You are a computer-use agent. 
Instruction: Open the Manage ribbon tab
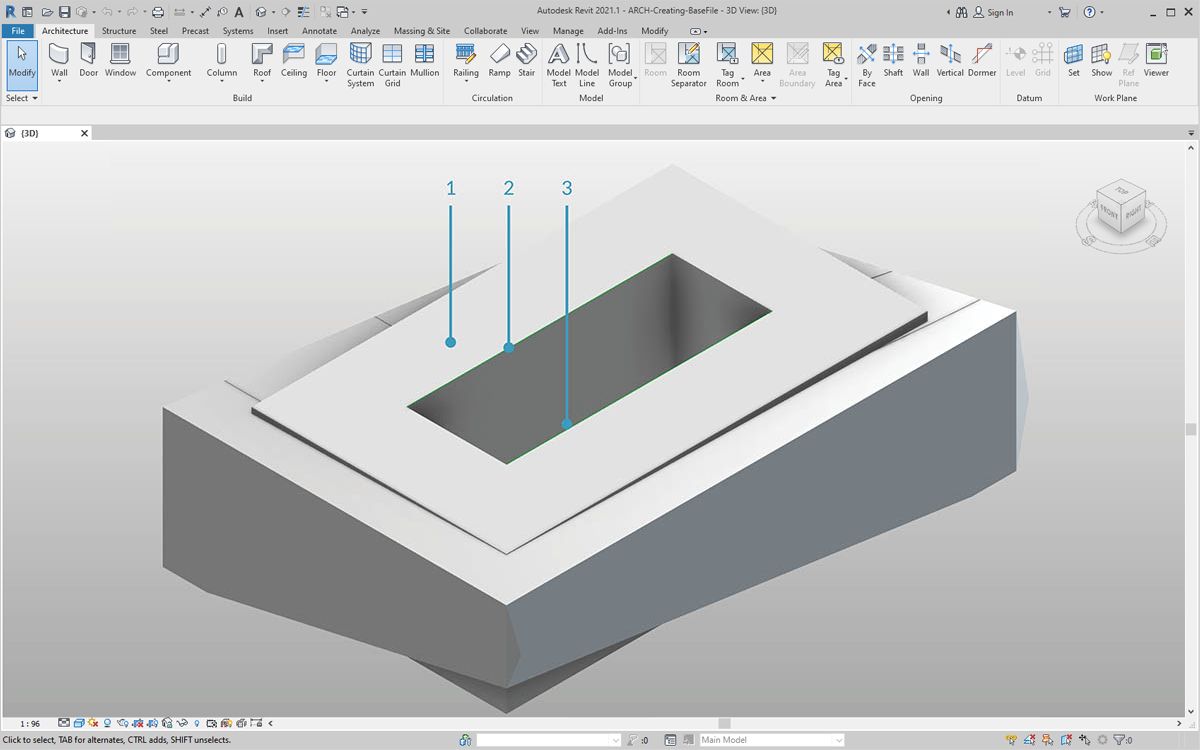click(568, 31)
